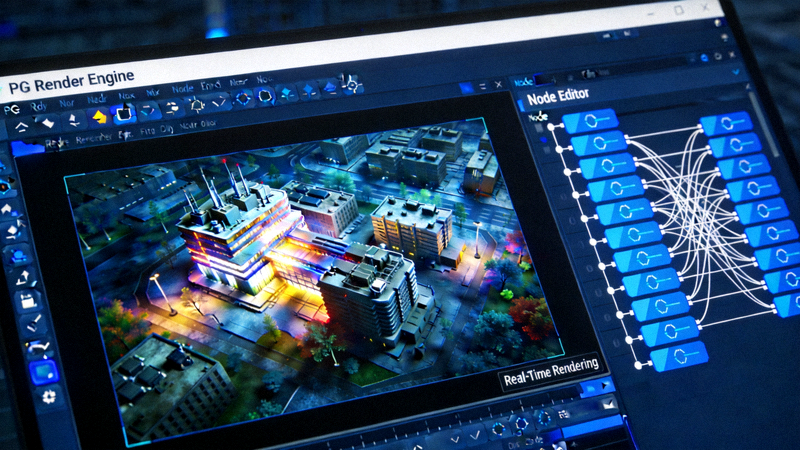Click the envelope check icon below play arrow
Screen dimensions: 800x450
point(609,404)
